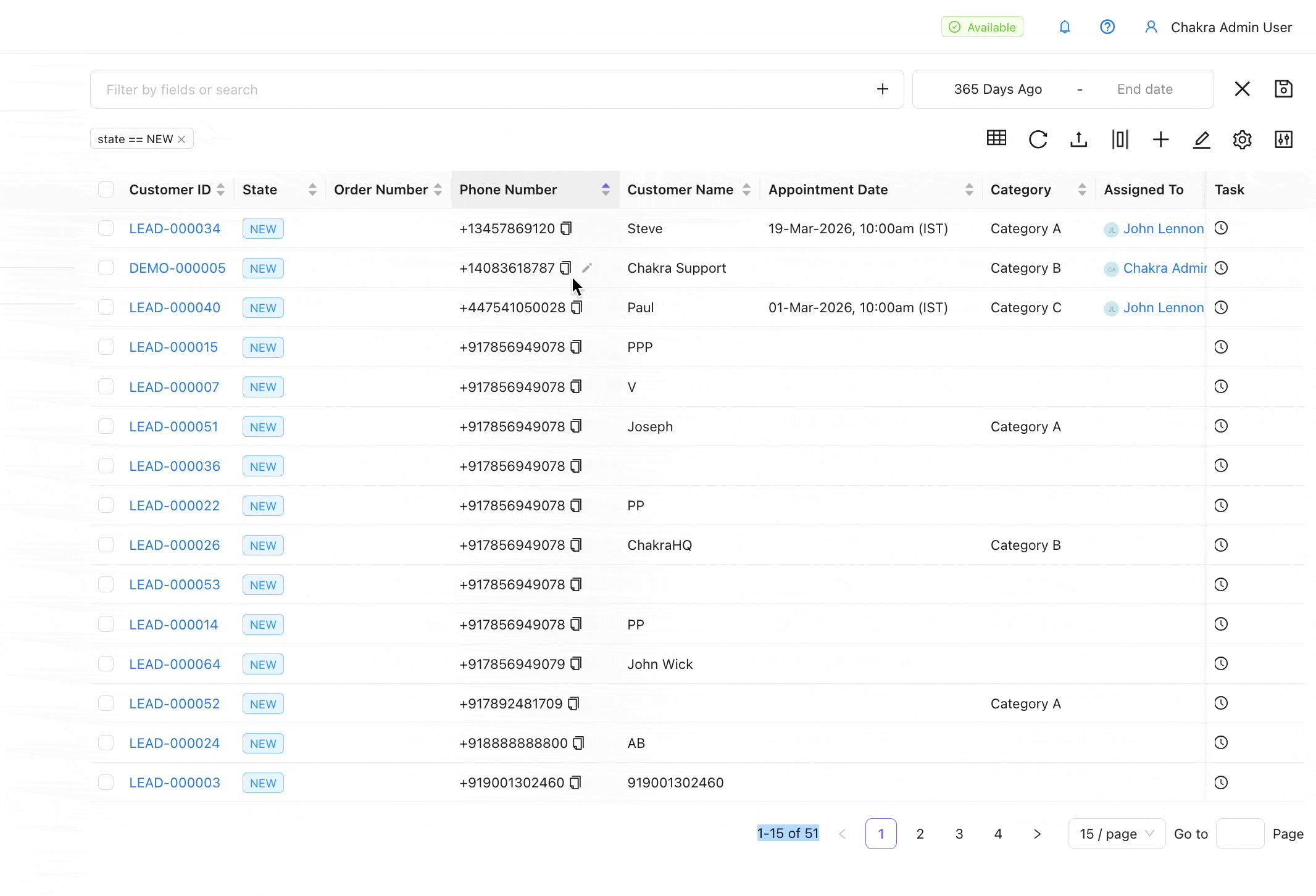This screenshot has width=1316, height=896.
Task: Remove the state == NEW filter tag
Action: click(181, 139)
